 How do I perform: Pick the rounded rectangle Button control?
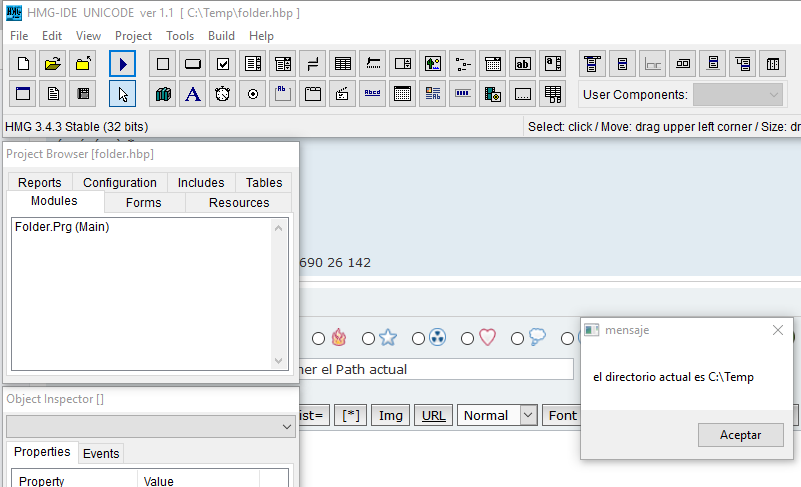pyautogui.click(x=193, y=64)
